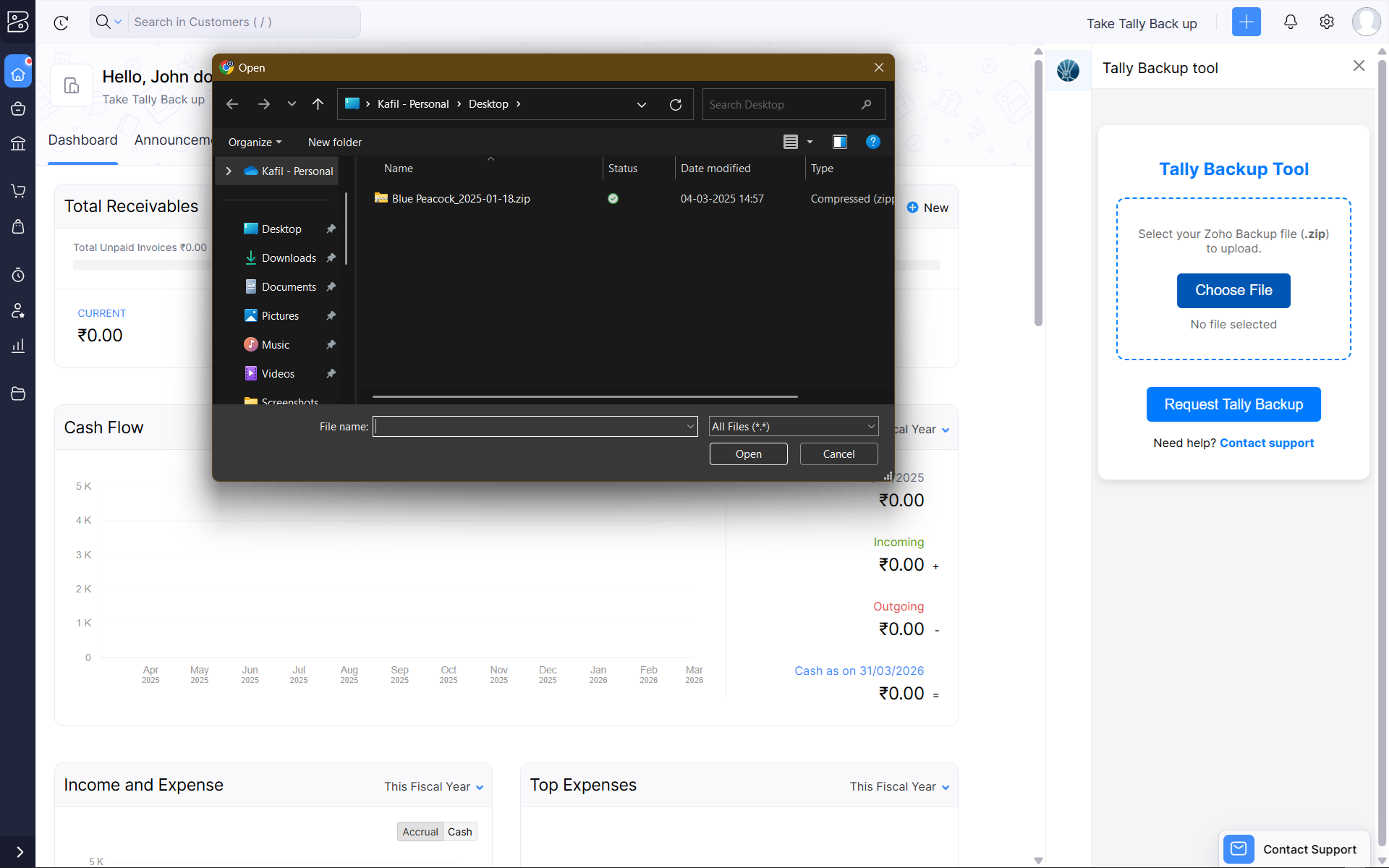Click the File name combo box

click(535, 427)
